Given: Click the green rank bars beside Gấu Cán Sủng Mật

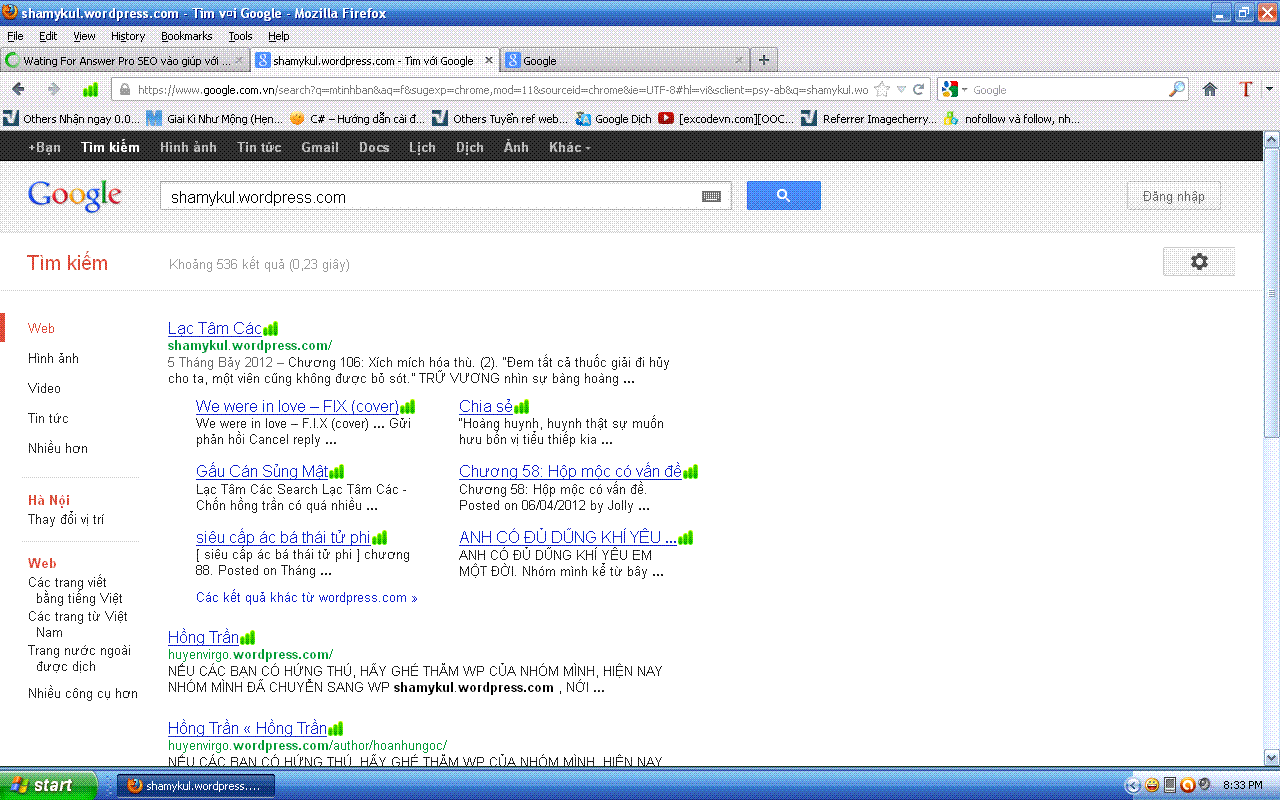Looking at the screenshot, I should pyautogui.click(x=336, y=471).
